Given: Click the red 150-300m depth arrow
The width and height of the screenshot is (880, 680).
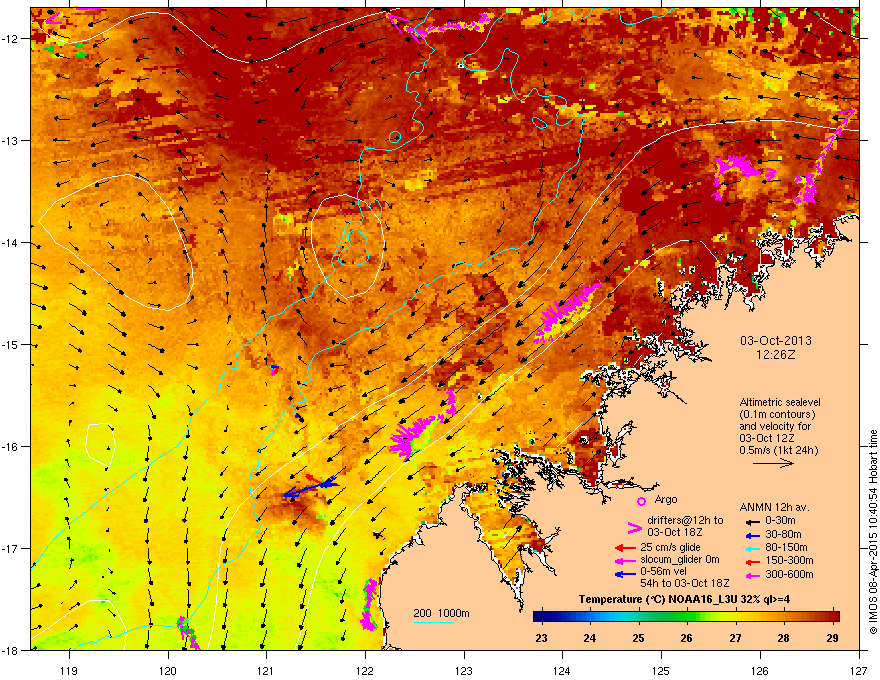Looking at the screenshot, I should coord(751,561).
